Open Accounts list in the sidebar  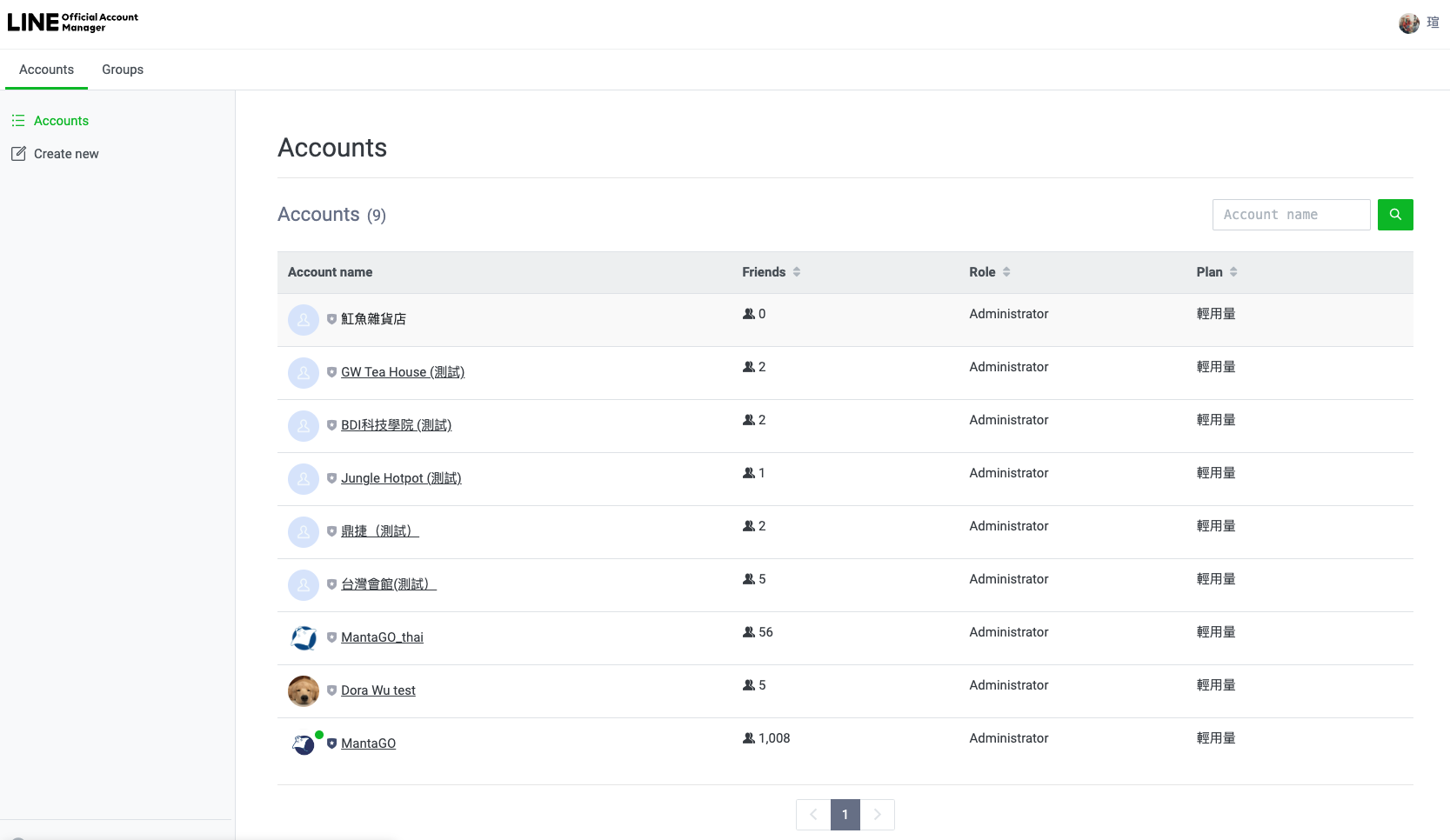pos(61,121)
